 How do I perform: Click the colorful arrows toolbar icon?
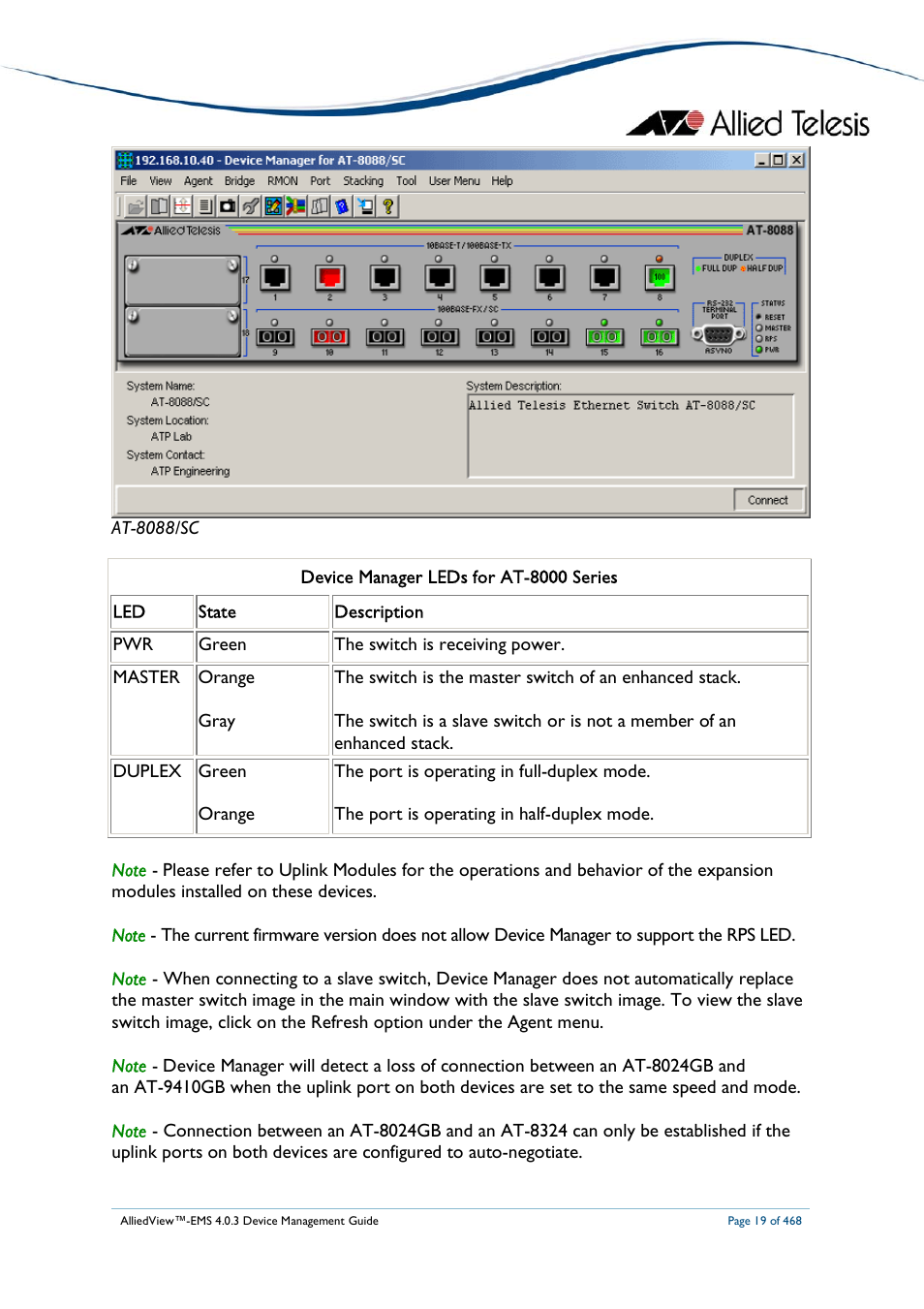tap(296, 206)
